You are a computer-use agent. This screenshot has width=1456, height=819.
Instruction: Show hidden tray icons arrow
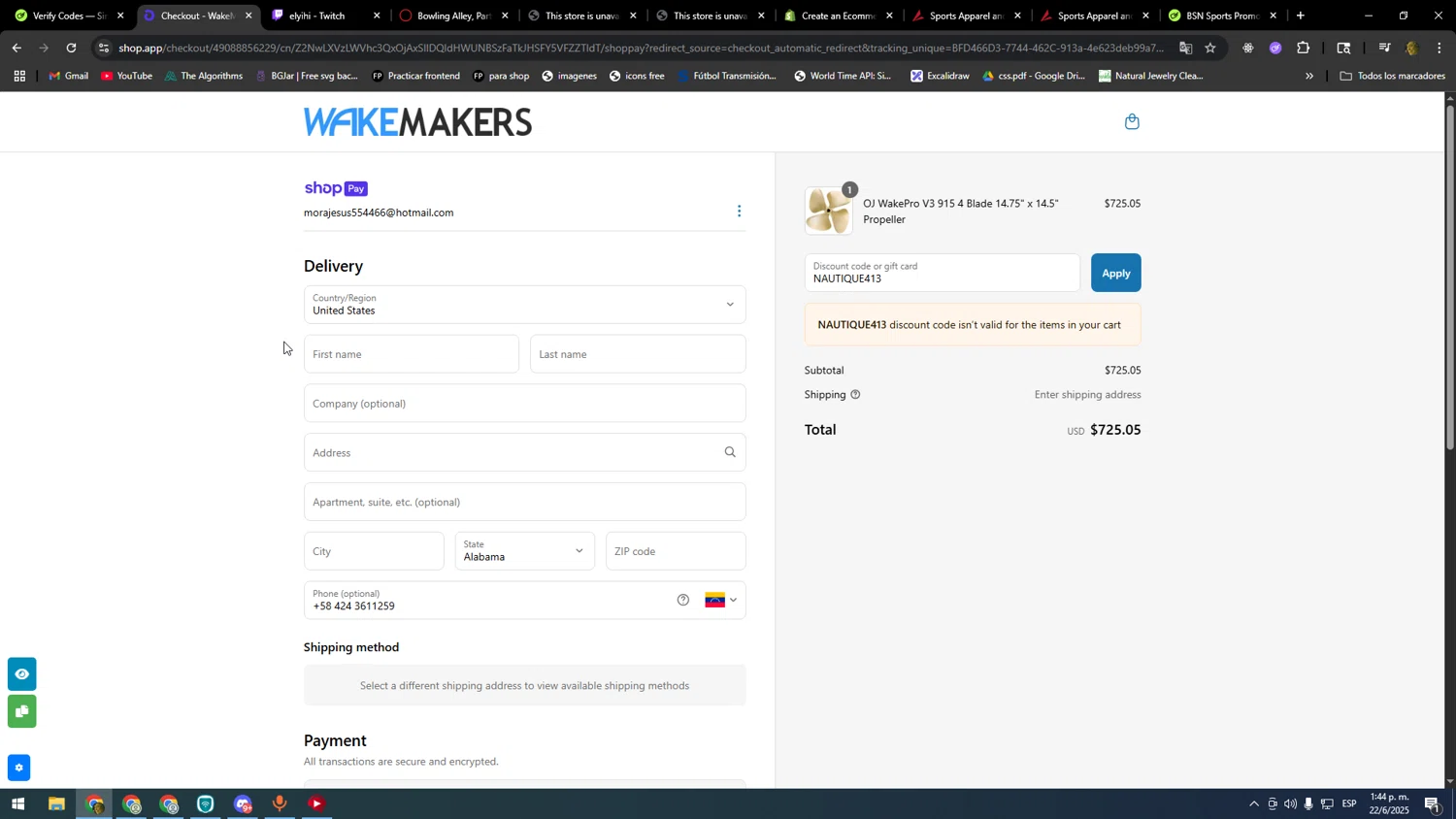coord(1253,804)
